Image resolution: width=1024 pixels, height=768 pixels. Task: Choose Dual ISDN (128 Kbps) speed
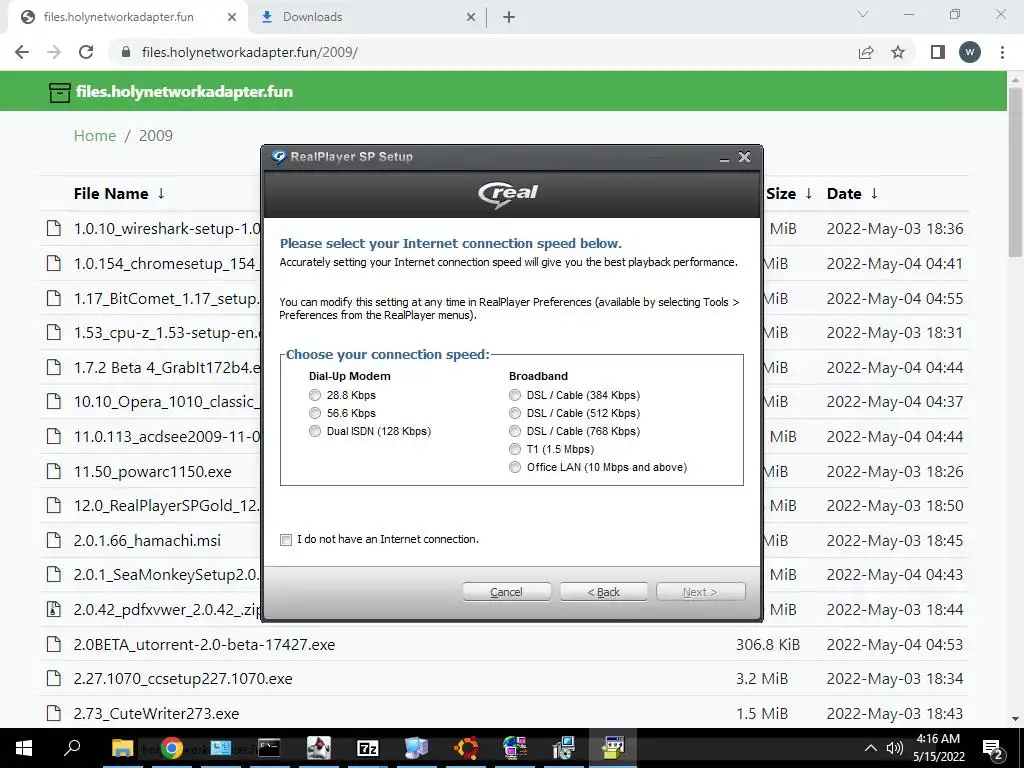point(315,431)
